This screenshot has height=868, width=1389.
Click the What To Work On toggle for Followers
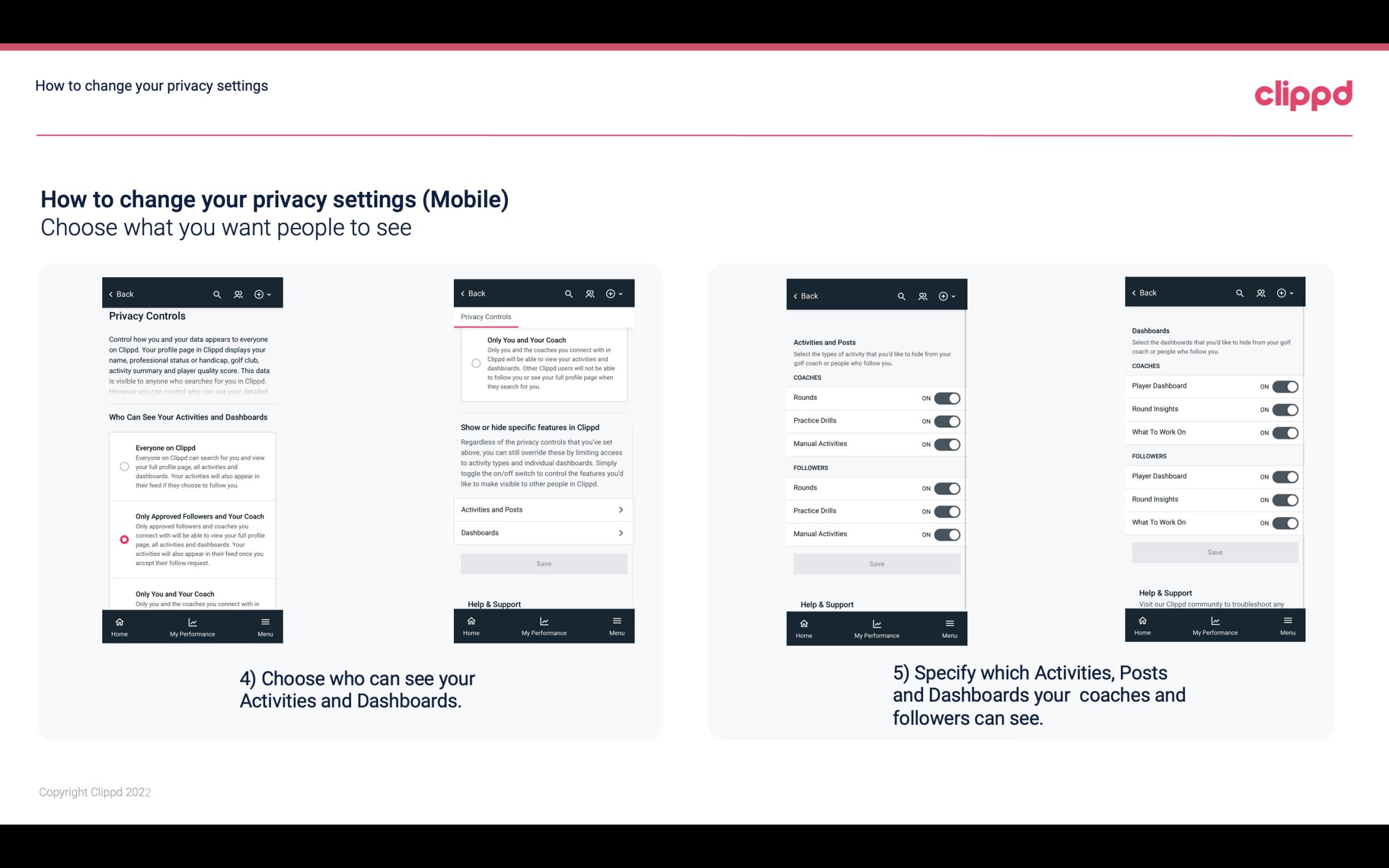point(1284,523)
